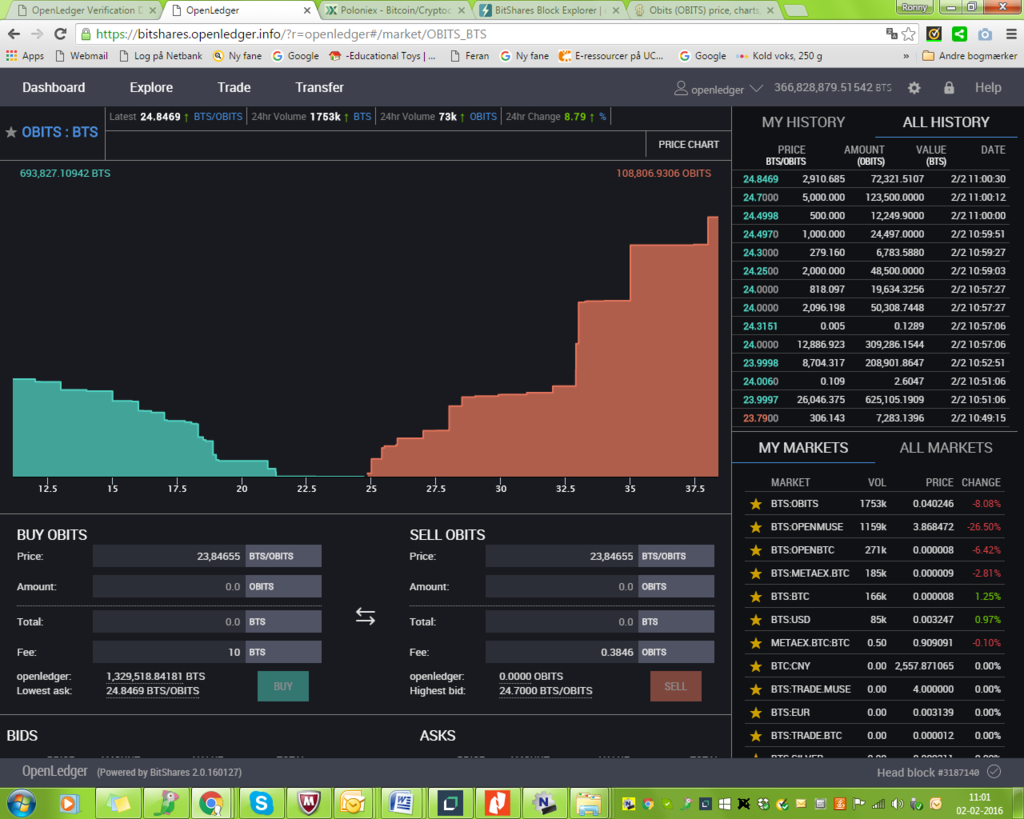
Task: Expand hidden bookmarks chevron
Action: tap(906, 56)
